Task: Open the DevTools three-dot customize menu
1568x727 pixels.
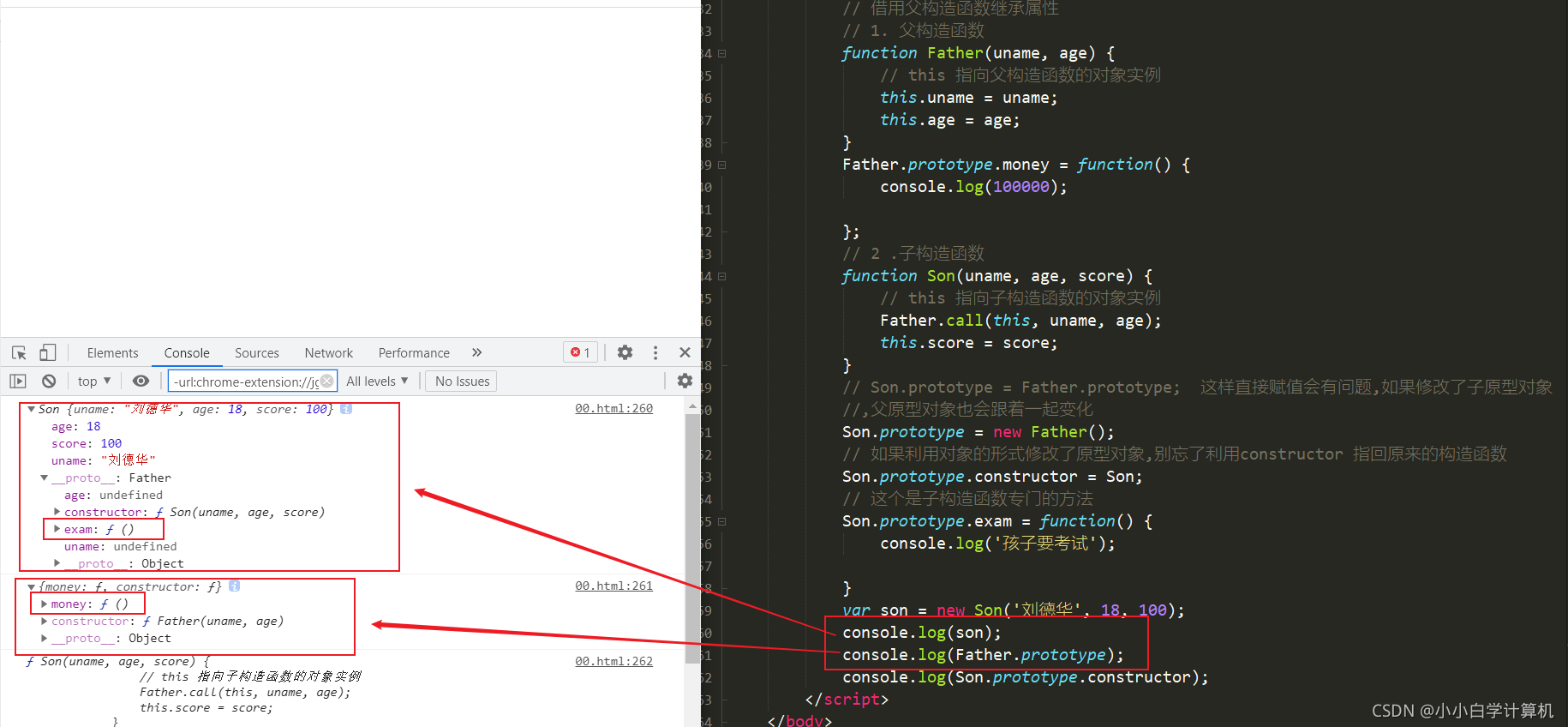Action: (655, 352)
